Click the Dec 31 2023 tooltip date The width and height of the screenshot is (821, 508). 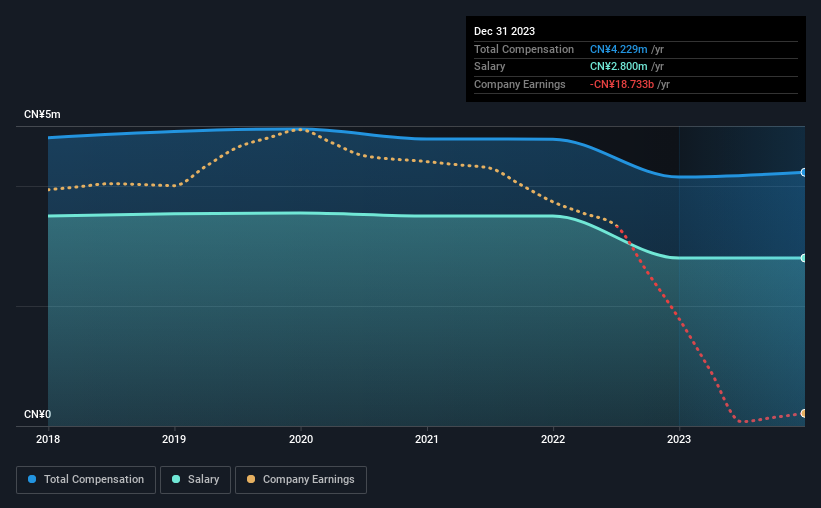coord(504,31)
